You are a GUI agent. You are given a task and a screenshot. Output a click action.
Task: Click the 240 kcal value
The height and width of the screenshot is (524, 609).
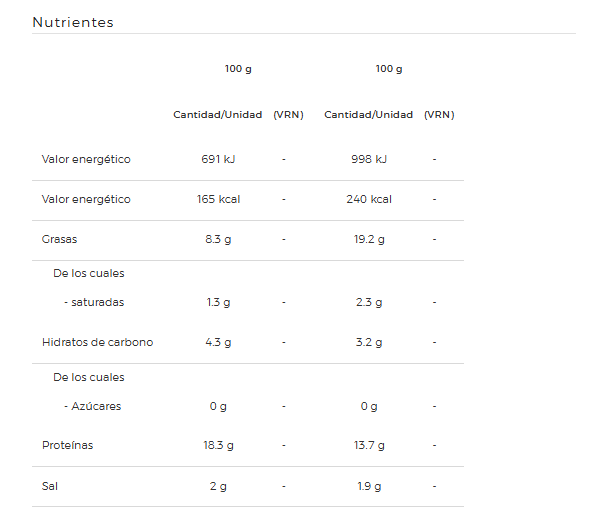point(368,199)
